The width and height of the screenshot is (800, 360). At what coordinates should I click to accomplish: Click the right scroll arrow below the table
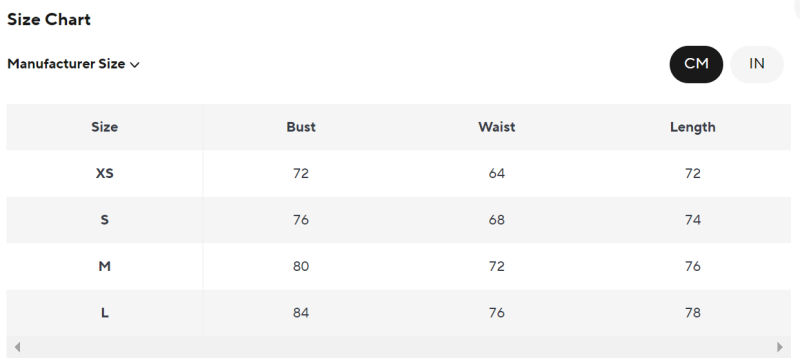tap(780, 347)
